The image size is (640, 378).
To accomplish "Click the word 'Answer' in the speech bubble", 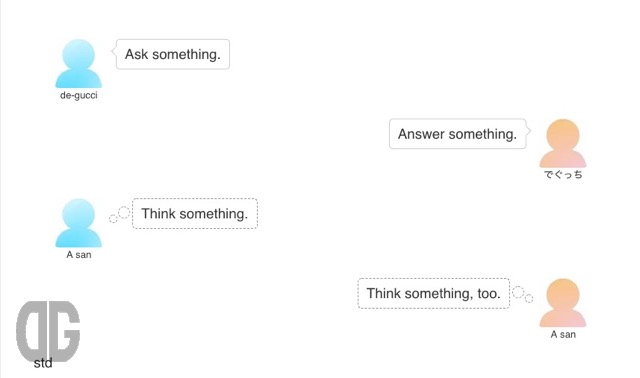I will [x=422, y=134].
